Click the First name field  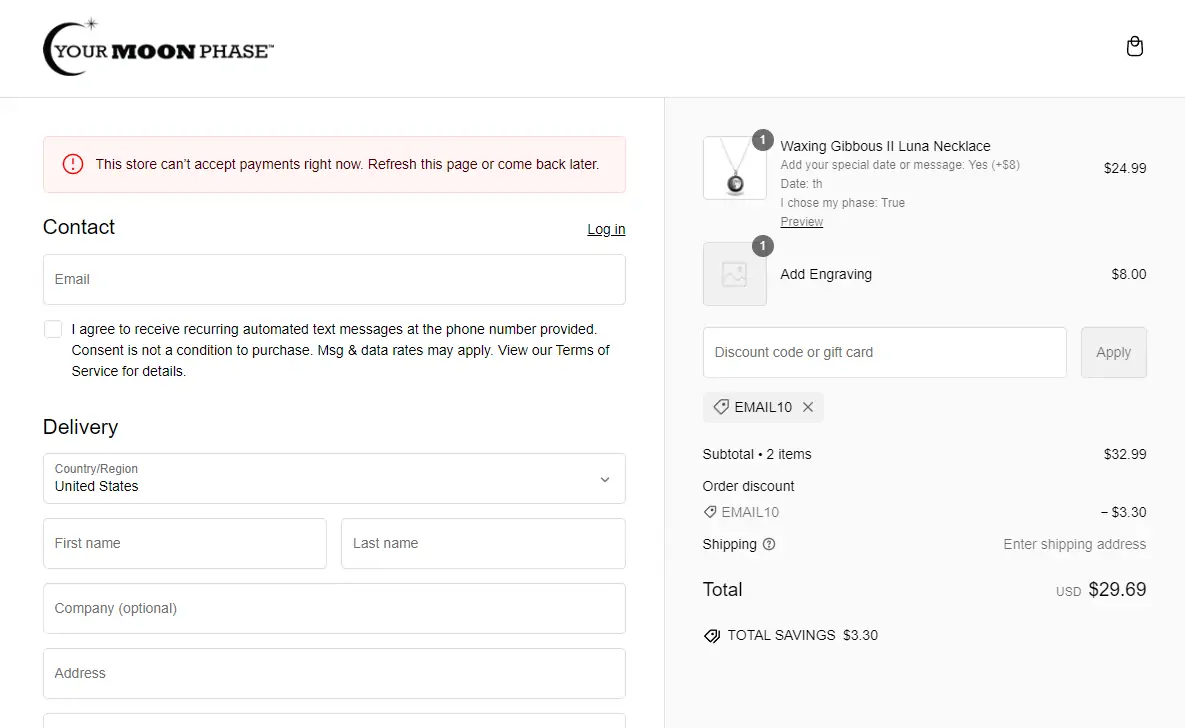tap(185, 543)
